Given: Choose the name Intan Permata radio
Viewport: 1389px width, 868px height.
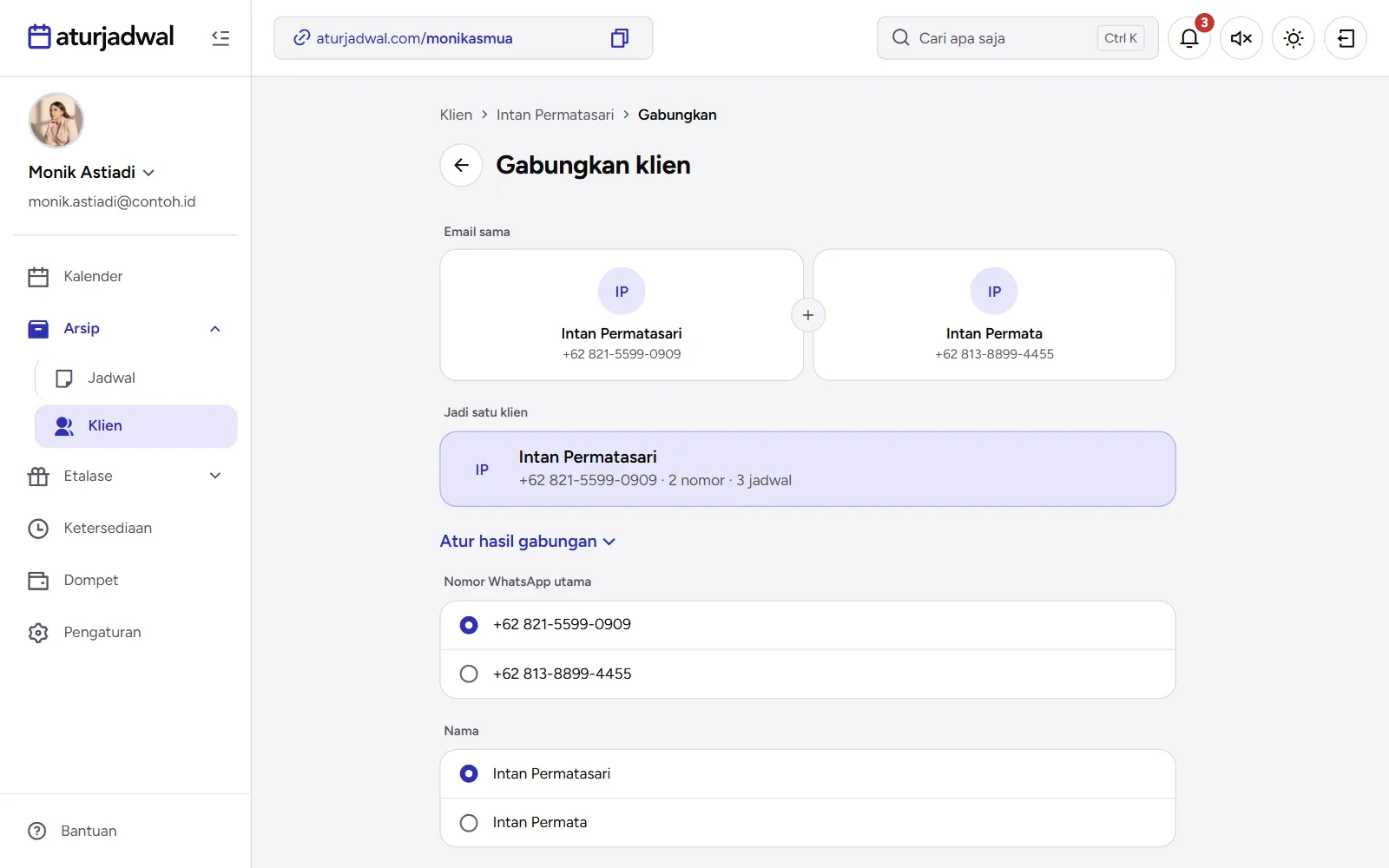Looking at the screenshot, I should pyautogui.click(x=469, y=823).
